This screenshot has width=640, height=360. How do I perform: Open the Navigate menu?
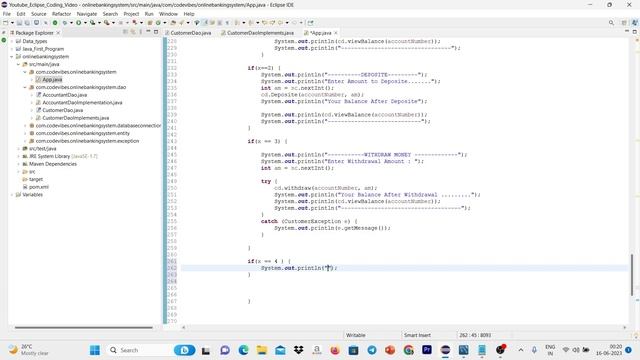pos(87,14)
